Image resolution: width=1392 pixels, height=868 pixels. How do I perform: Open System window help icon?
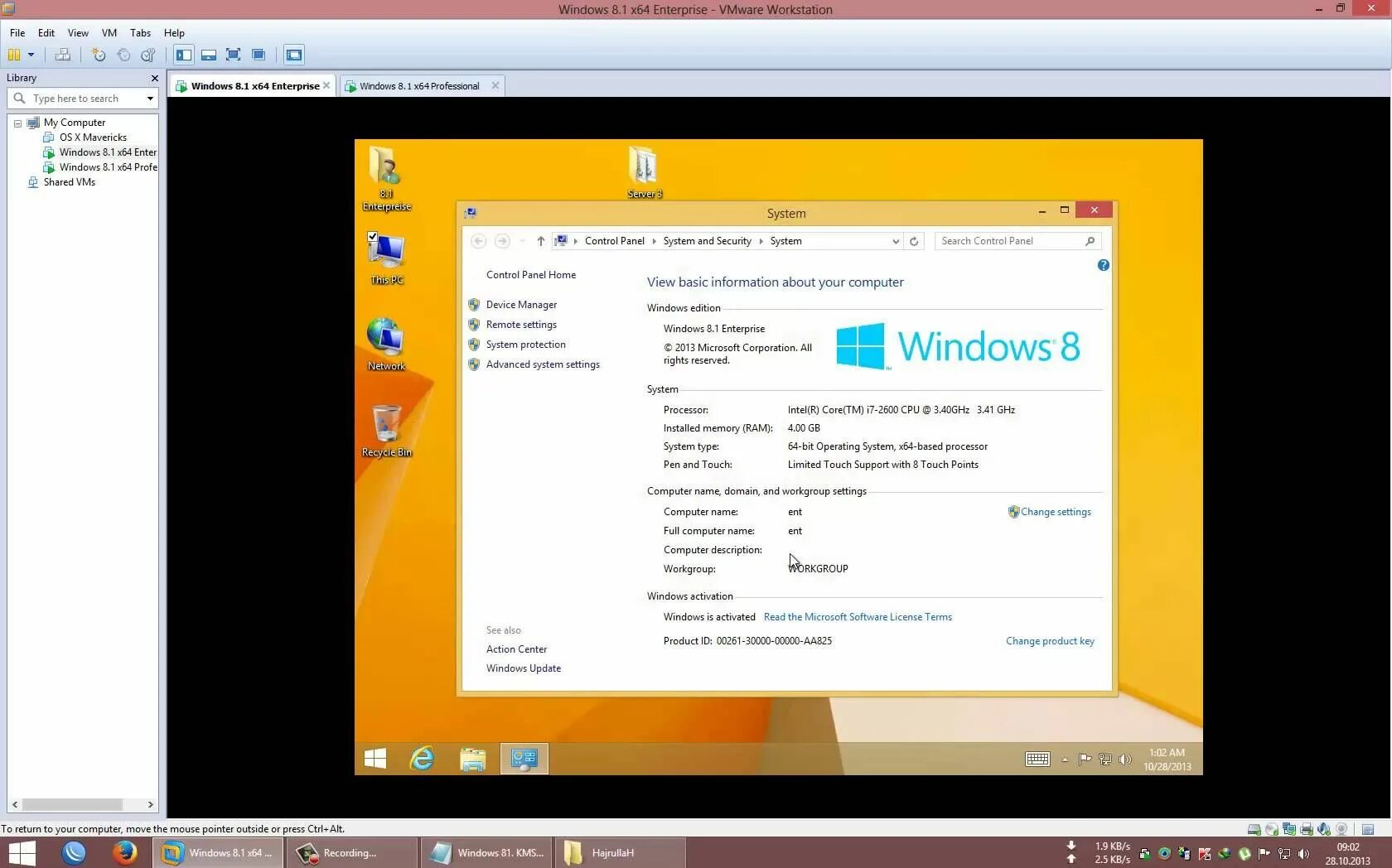coord(1103,265)
